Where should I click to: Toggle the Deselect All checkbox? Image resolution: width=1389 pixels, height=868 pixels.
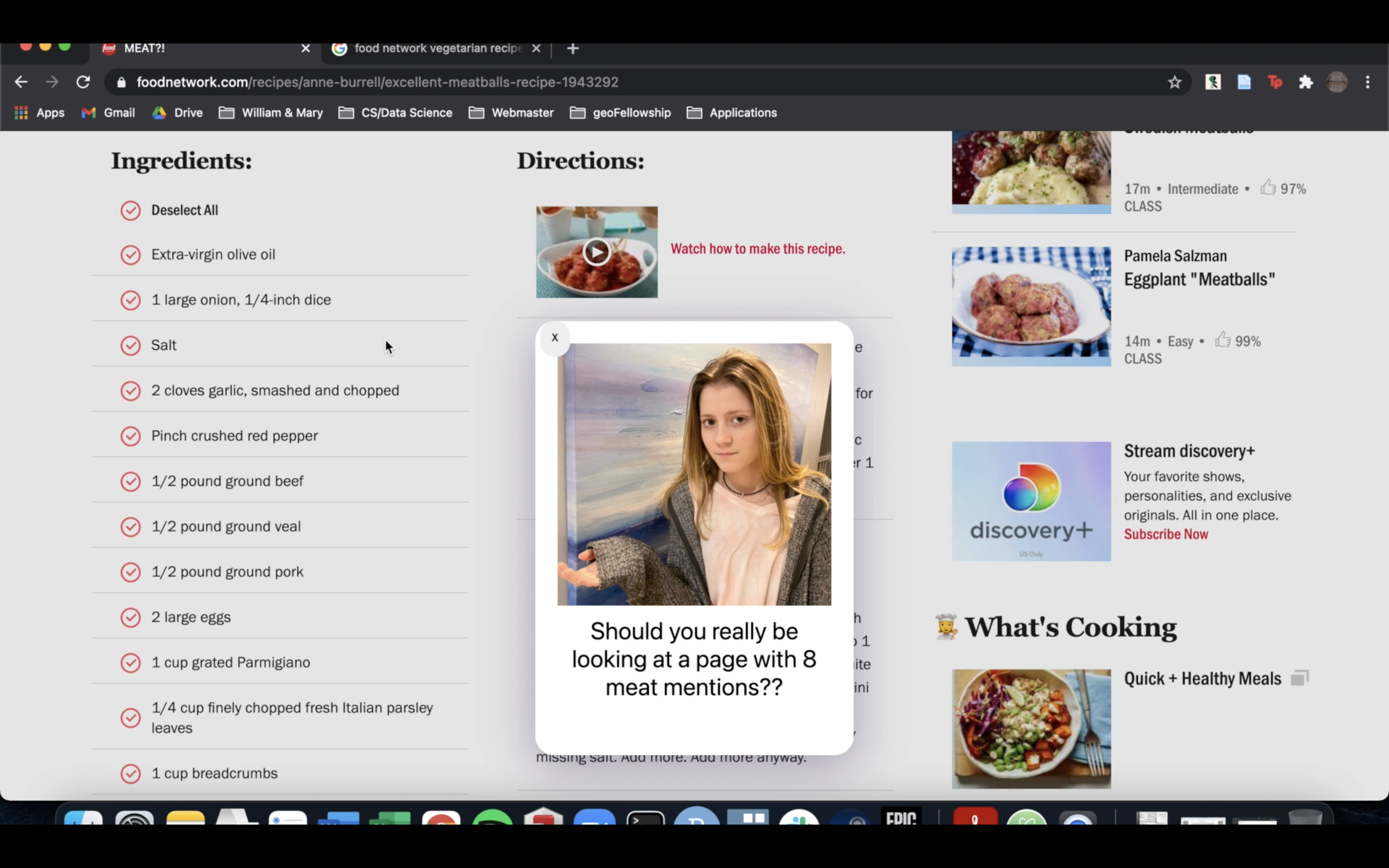pyautogui.click(x=130, y=211)
